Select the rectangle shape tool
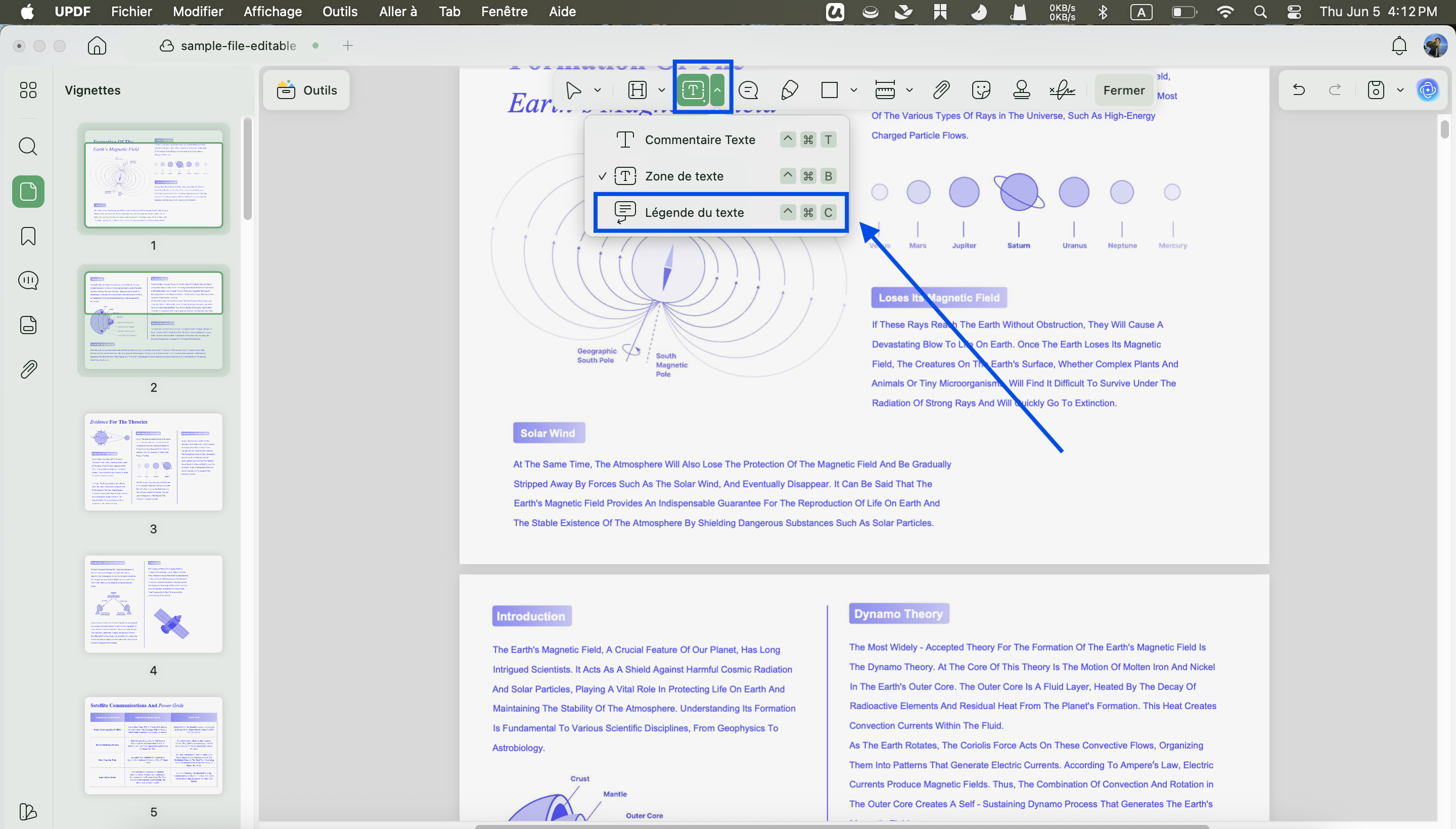This screenshot has width=1456, height=829. [830, 90]
